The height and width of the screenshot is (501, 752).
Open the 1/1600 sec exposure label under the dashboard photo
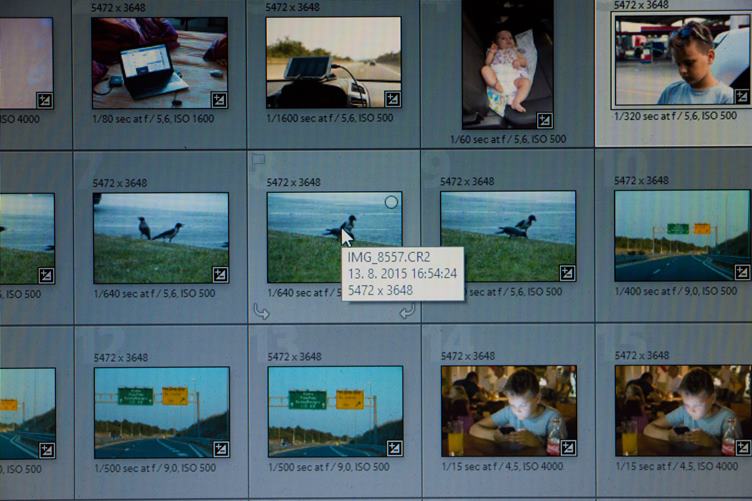coord(330,118)
